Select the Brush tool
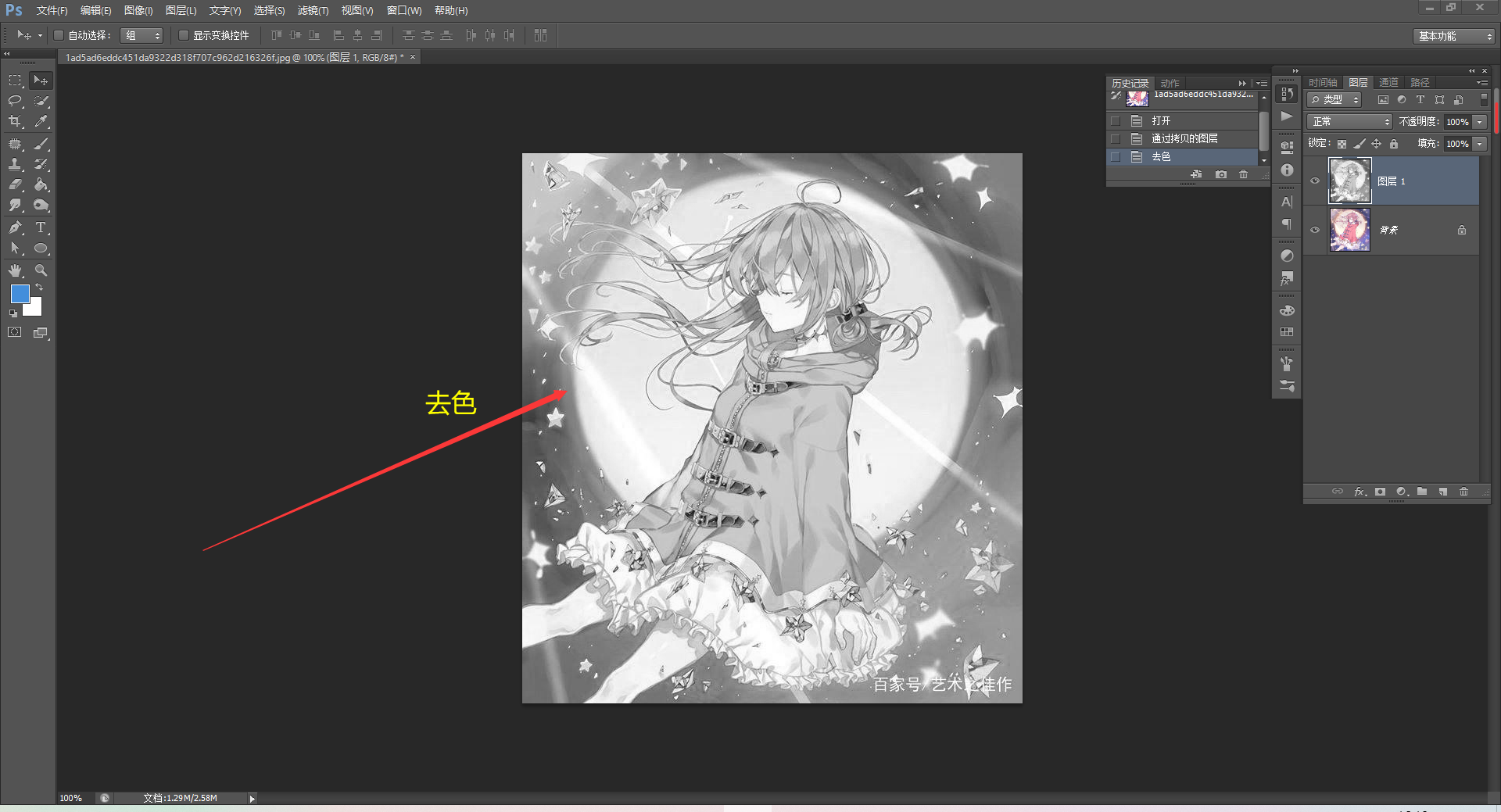1501x812 pixels. [x=41, y=144]
